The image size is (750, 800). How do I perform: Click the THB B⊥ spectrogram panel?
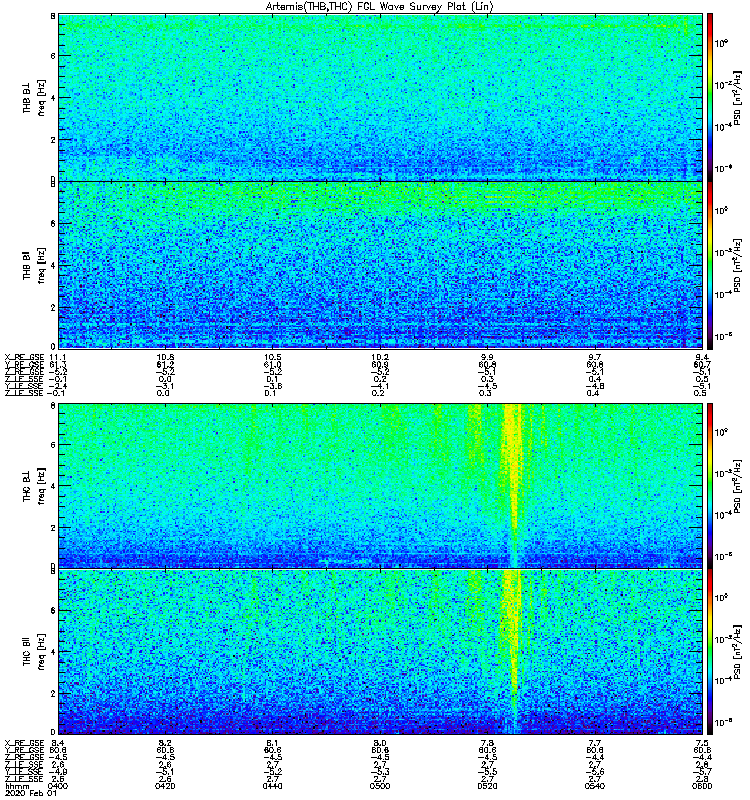pyautogui.click(x=380, y=97)
